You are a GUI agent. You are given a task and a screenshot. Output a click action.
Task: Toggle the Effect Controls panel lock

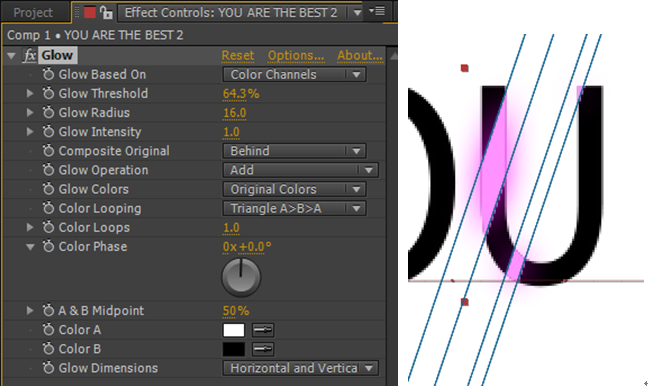click(106, 12)
